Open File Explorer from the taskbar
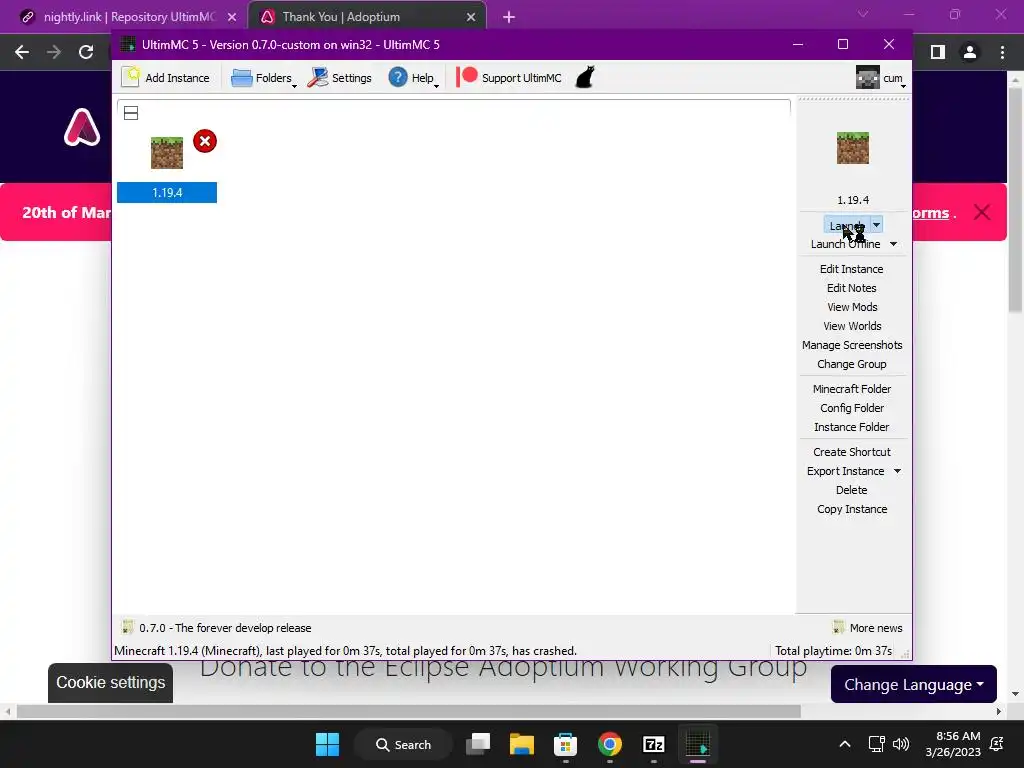The height and width of the screenshot is (768, 1024). click(x=522, y=744)
